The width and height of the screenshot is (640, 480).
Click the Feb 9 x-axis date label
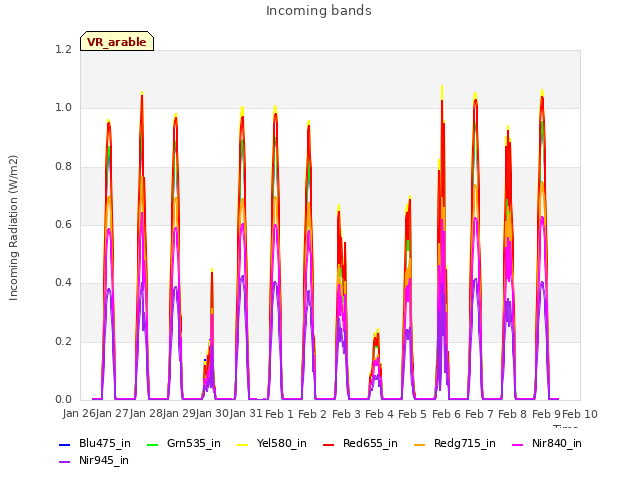[546, 414]
